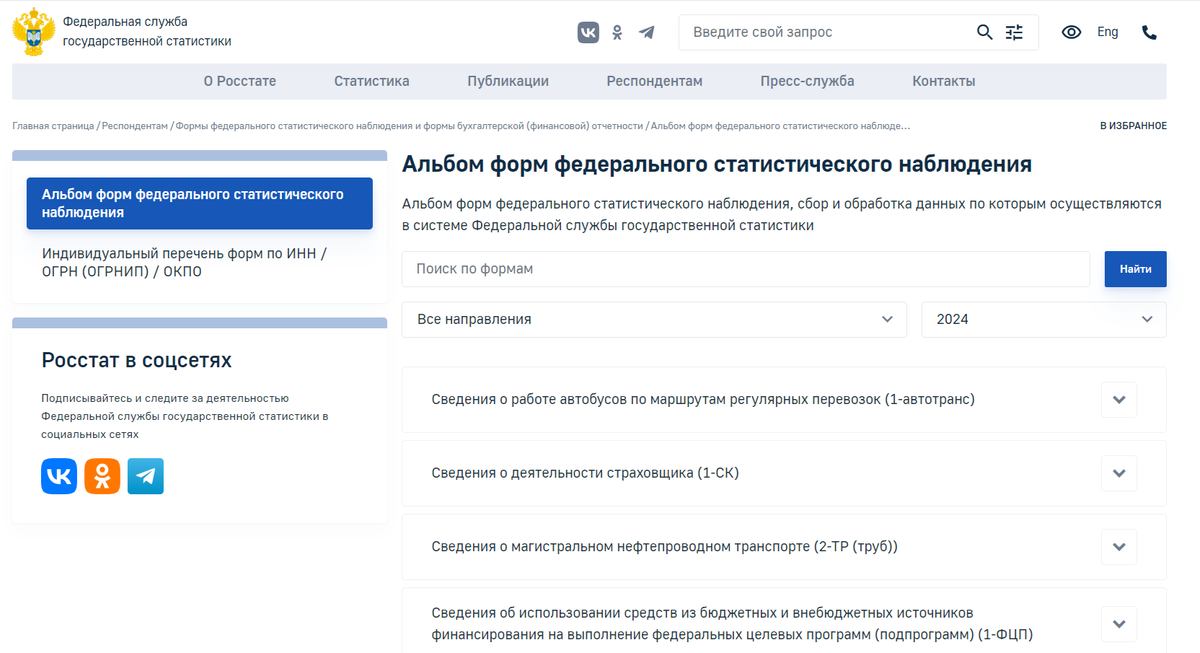Open the Odnoklassniki icon in the header
1200x653 pixels.
616,32
